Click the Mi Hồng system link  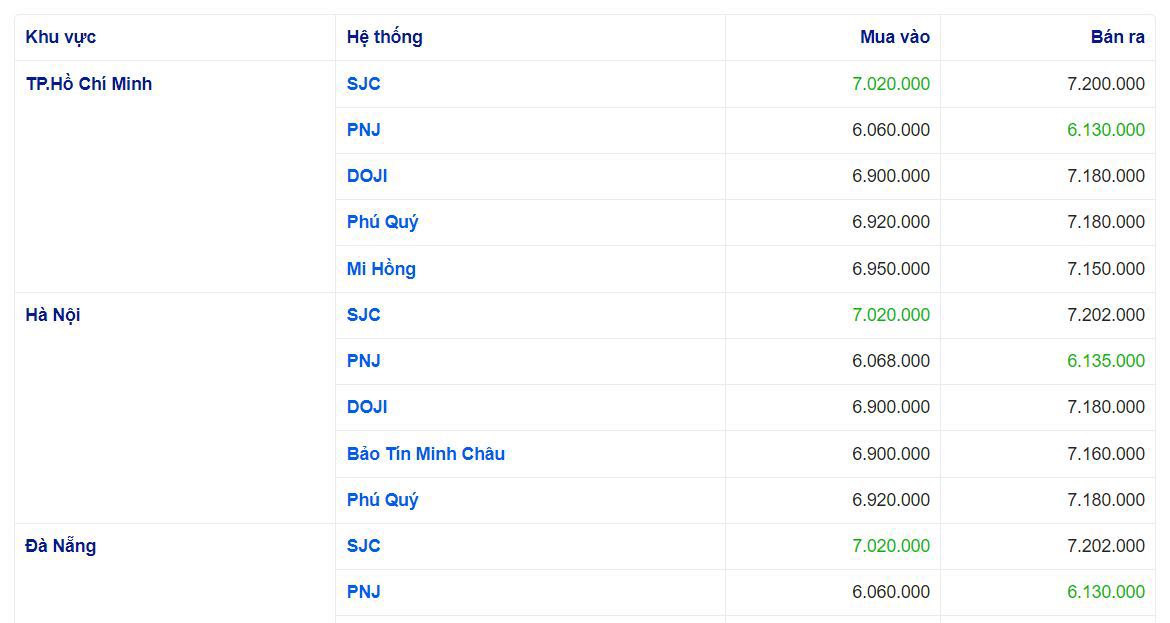[381, 269]
